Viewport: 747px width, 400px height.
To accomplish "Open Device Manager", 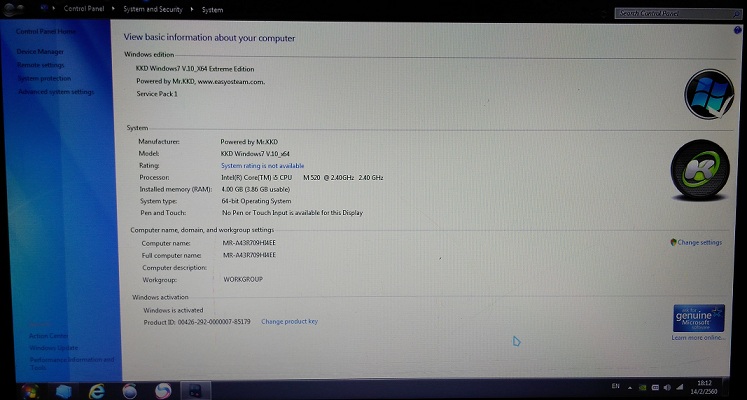I will 40,51.
